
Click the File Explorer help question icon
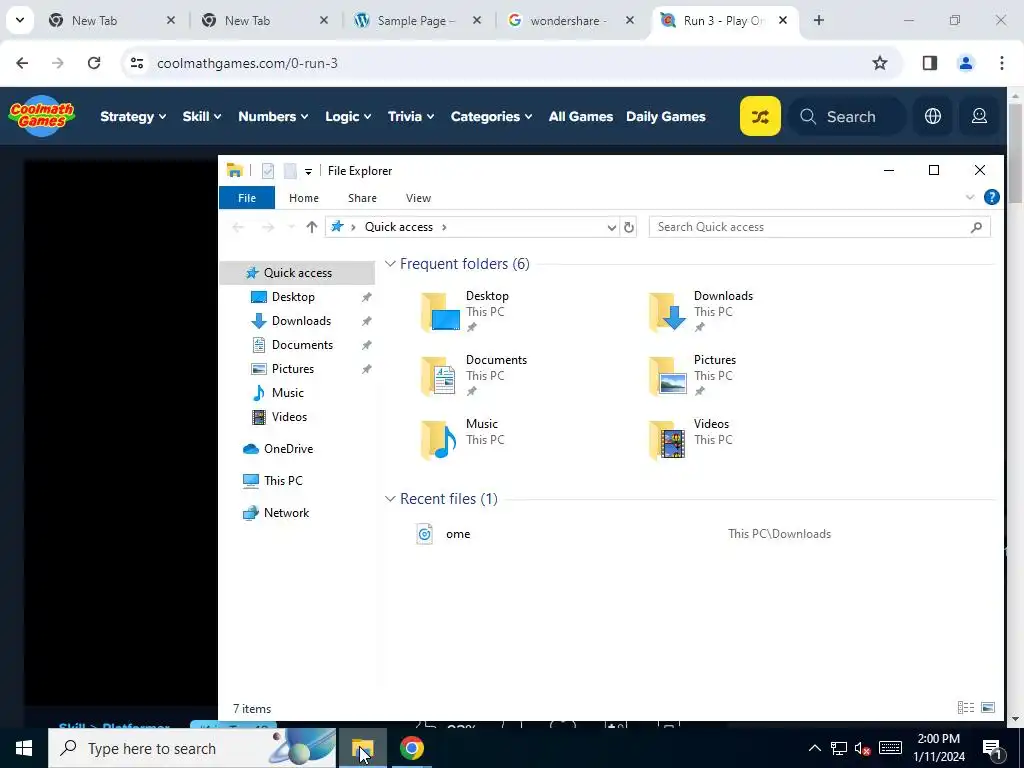991,197
